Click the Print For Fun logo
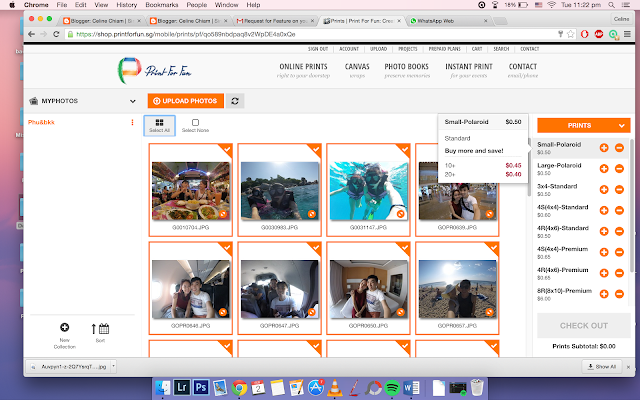Screen dimensions: 640x400 coord(155,71)
